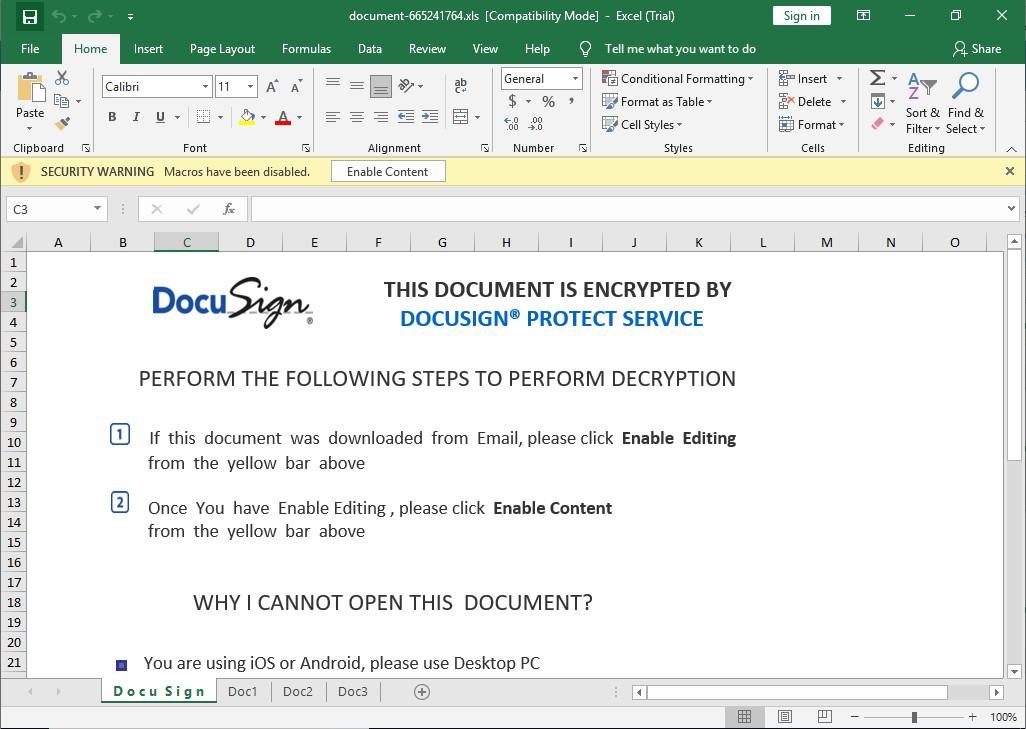Click the Cut scissors icon
This screenshot has height=729, width=1026.
[x=62, y=79]
